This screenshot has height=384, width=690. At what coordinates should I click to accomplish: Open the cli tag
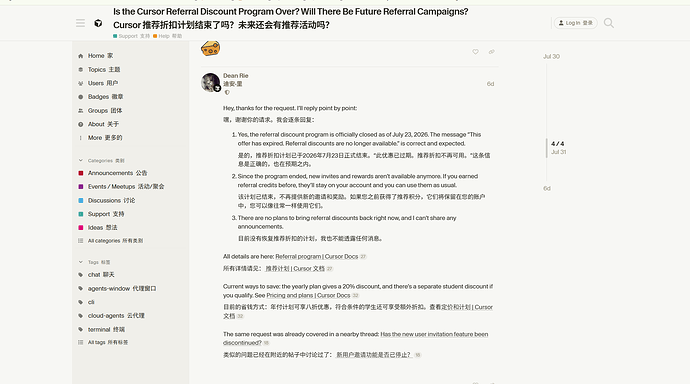(131, 302)
